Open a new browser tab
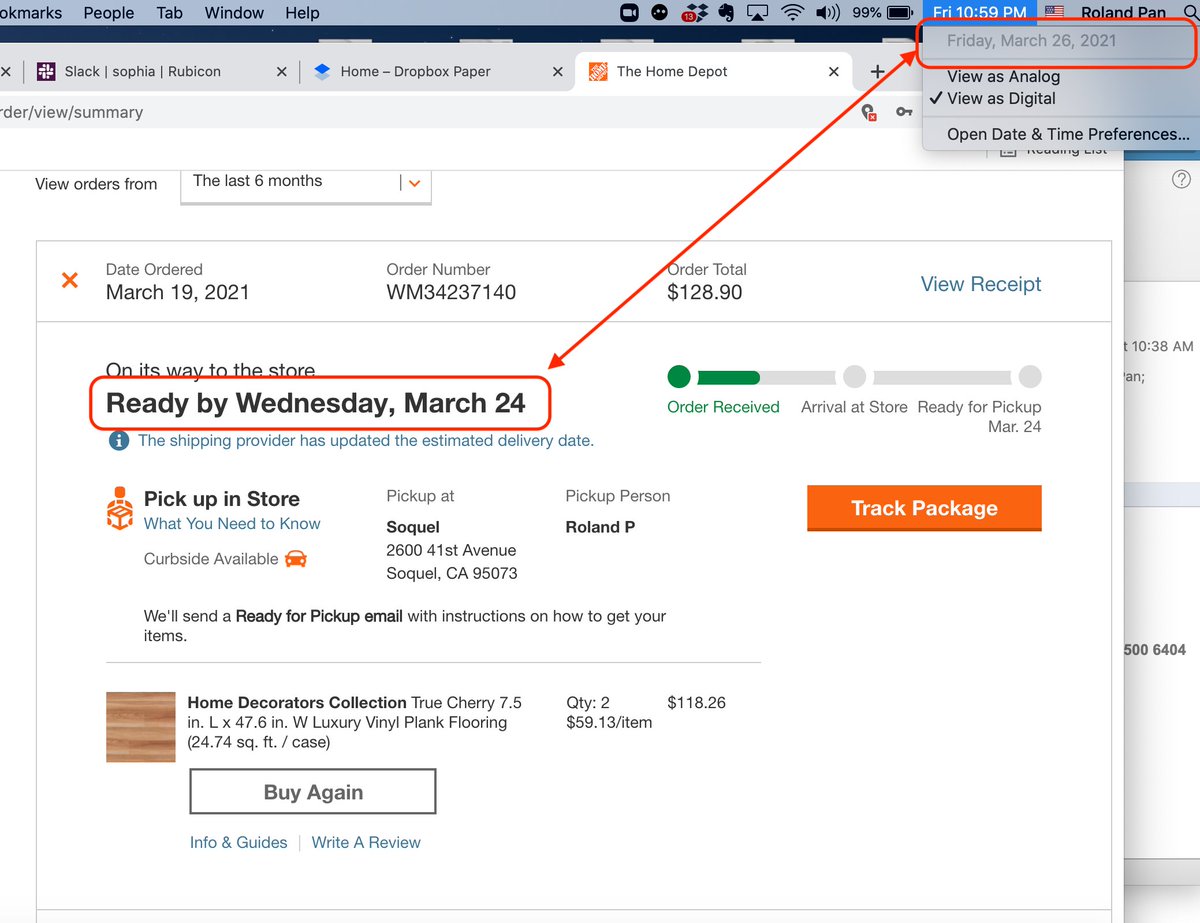Image resolution: width=1200 pixels, height=923 pixels. [x=877, y=71]
